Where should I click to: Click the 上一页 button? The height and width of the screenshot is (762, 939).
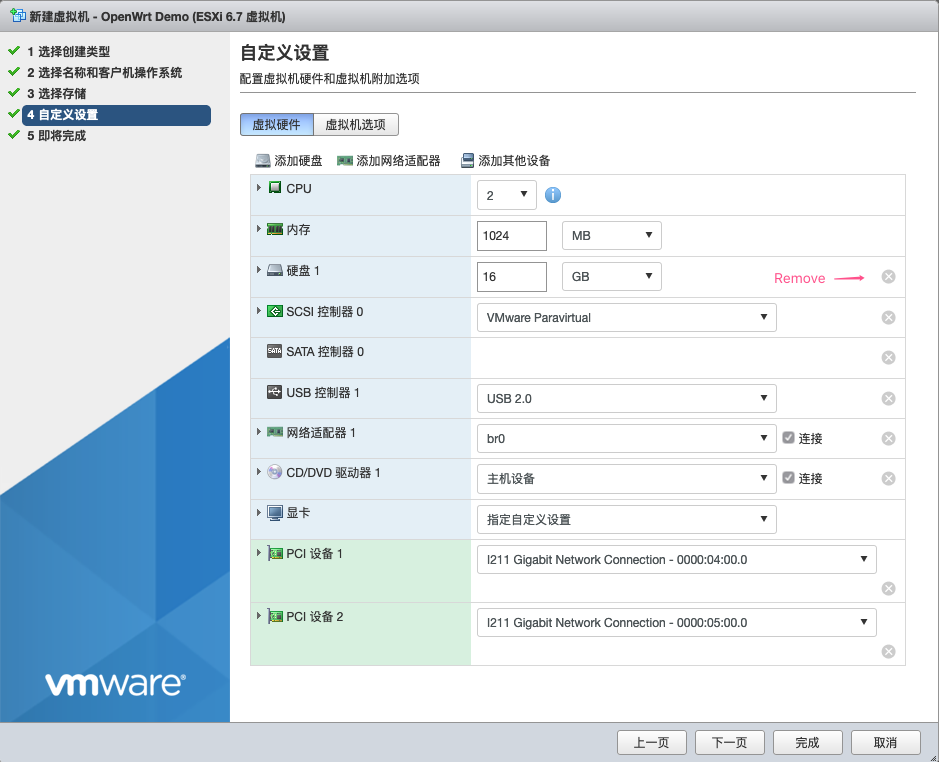[652, 743]
